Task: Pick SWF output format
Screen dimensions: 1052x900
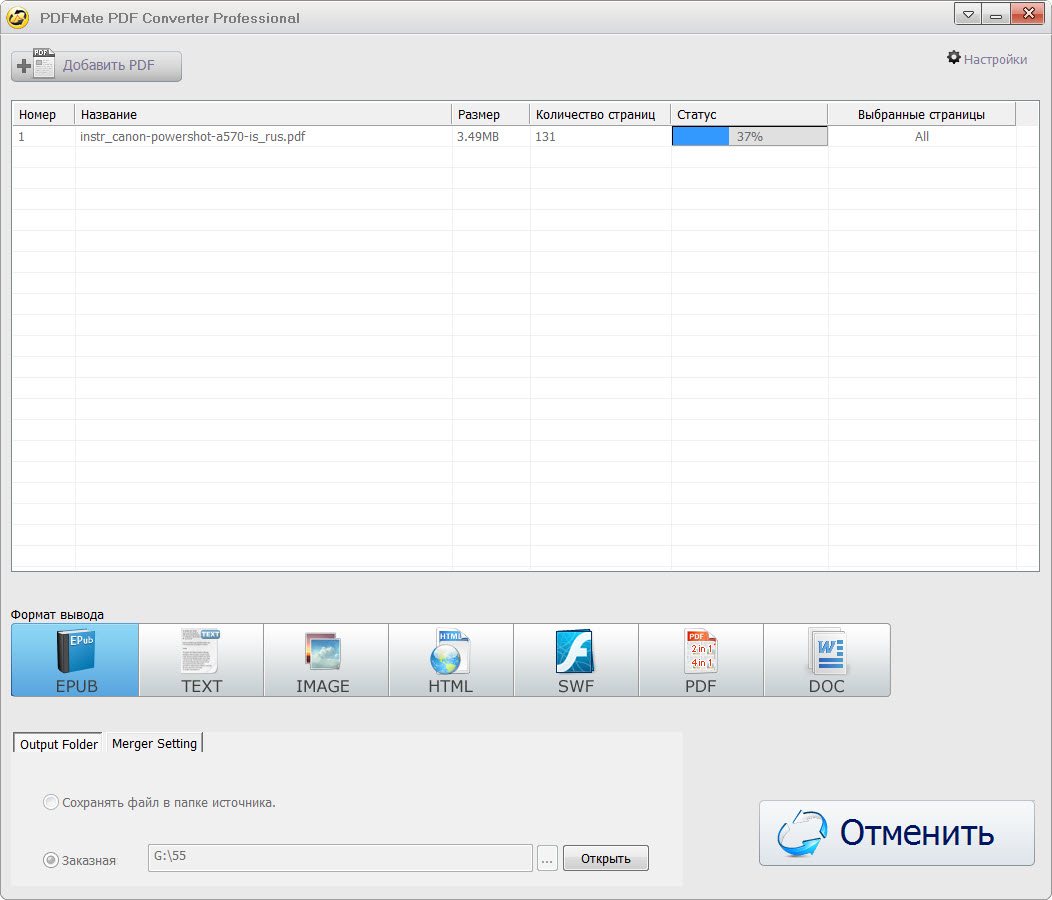Action: click(x=576, y=660)
